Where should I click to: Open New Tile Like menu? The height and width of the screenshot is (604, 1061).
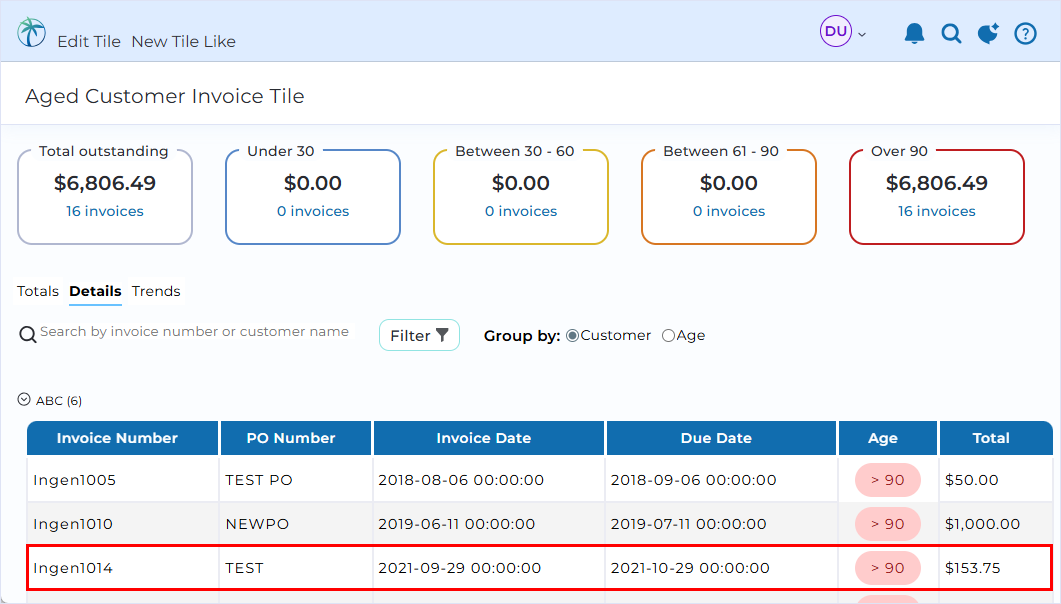(183, 41)
